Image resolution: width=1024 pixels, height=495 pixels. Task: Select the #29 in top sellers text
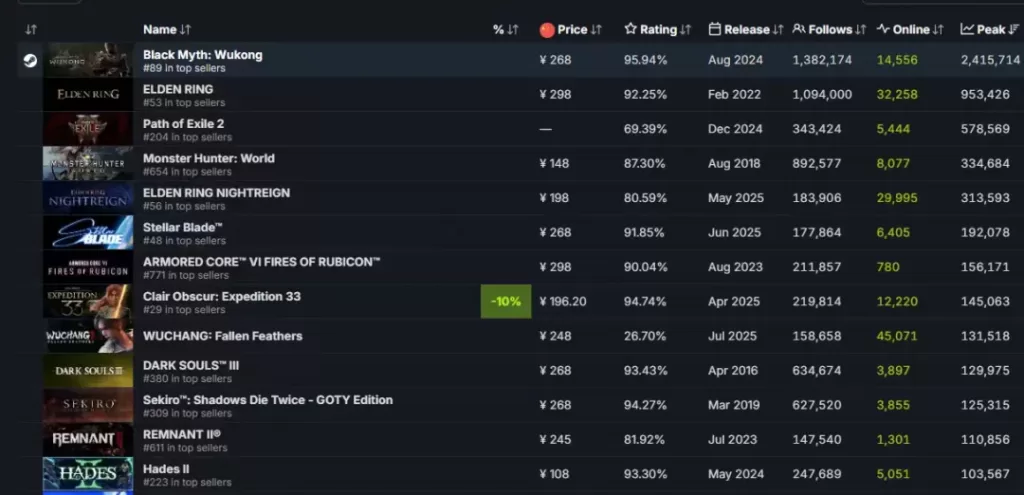point(184,310)
